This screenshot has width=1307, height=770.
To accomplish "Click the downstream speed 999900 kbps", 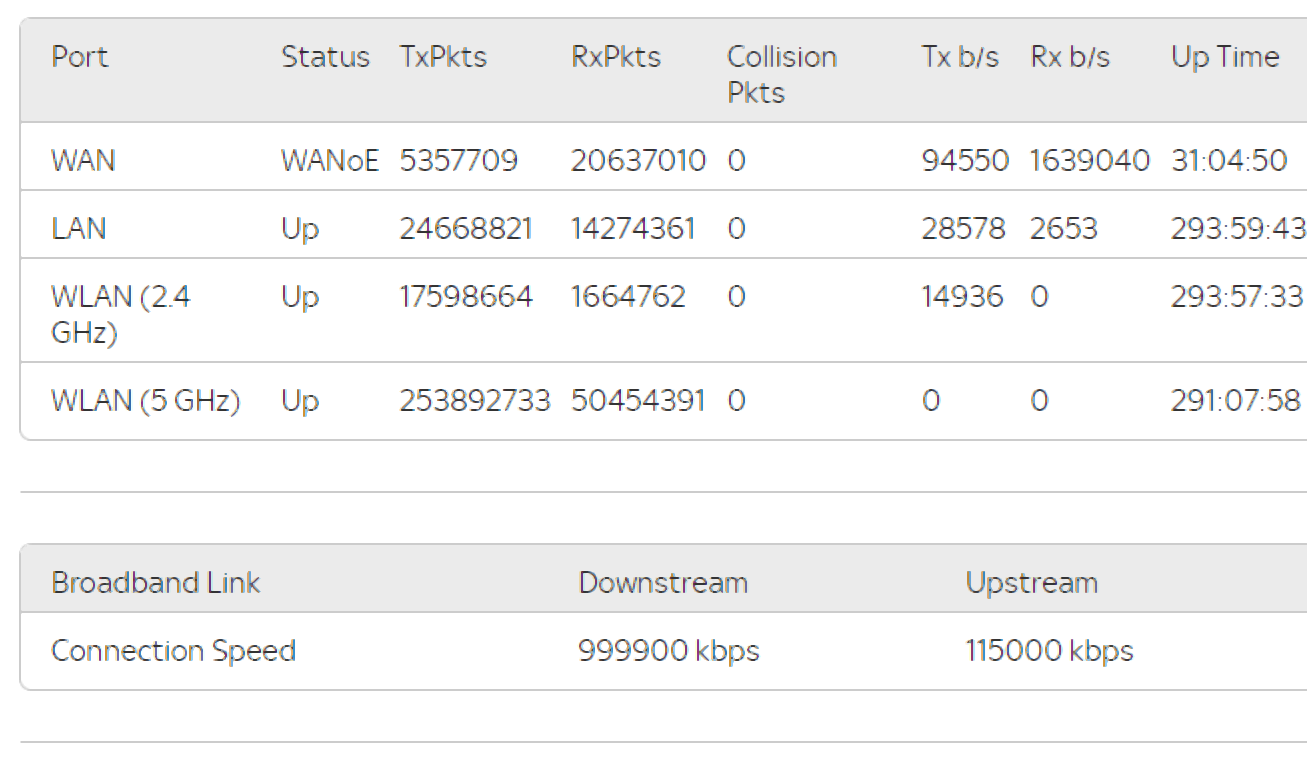I will [x=669, y=651].
